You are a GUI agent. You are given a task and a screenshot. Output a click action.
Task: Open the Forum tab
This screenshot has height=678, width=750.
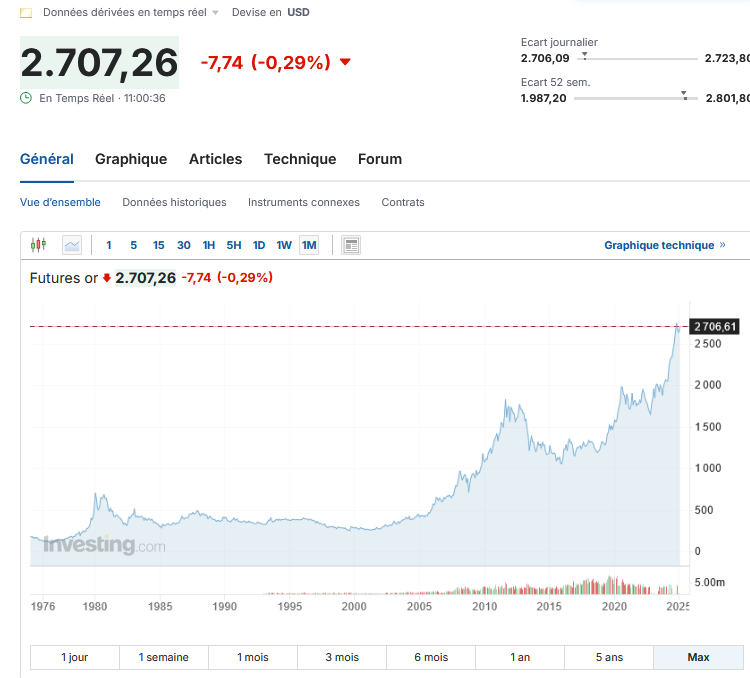[x=380, y=159]
